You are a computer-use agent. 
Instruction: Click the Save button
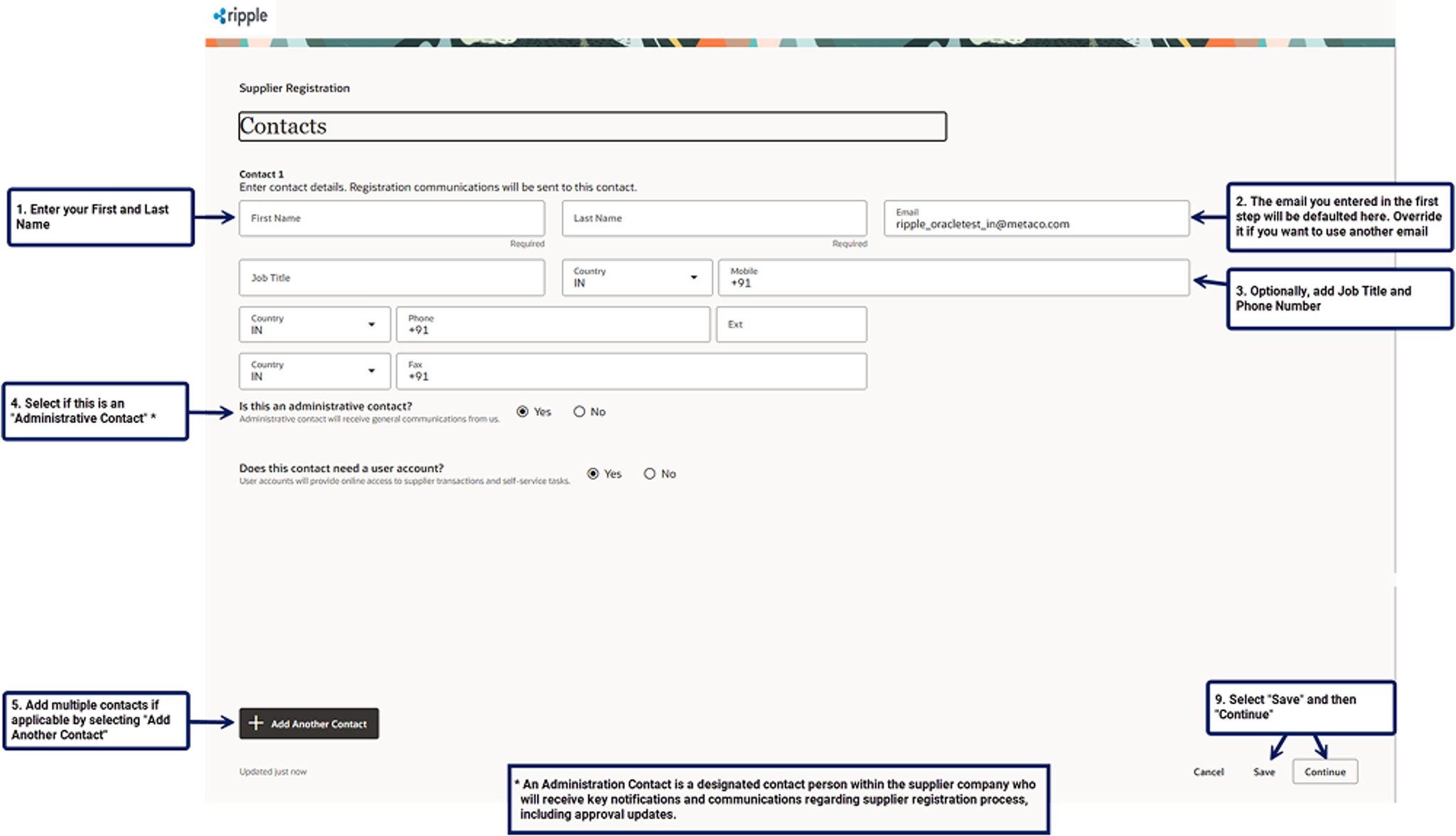(x=1264, y=771)
